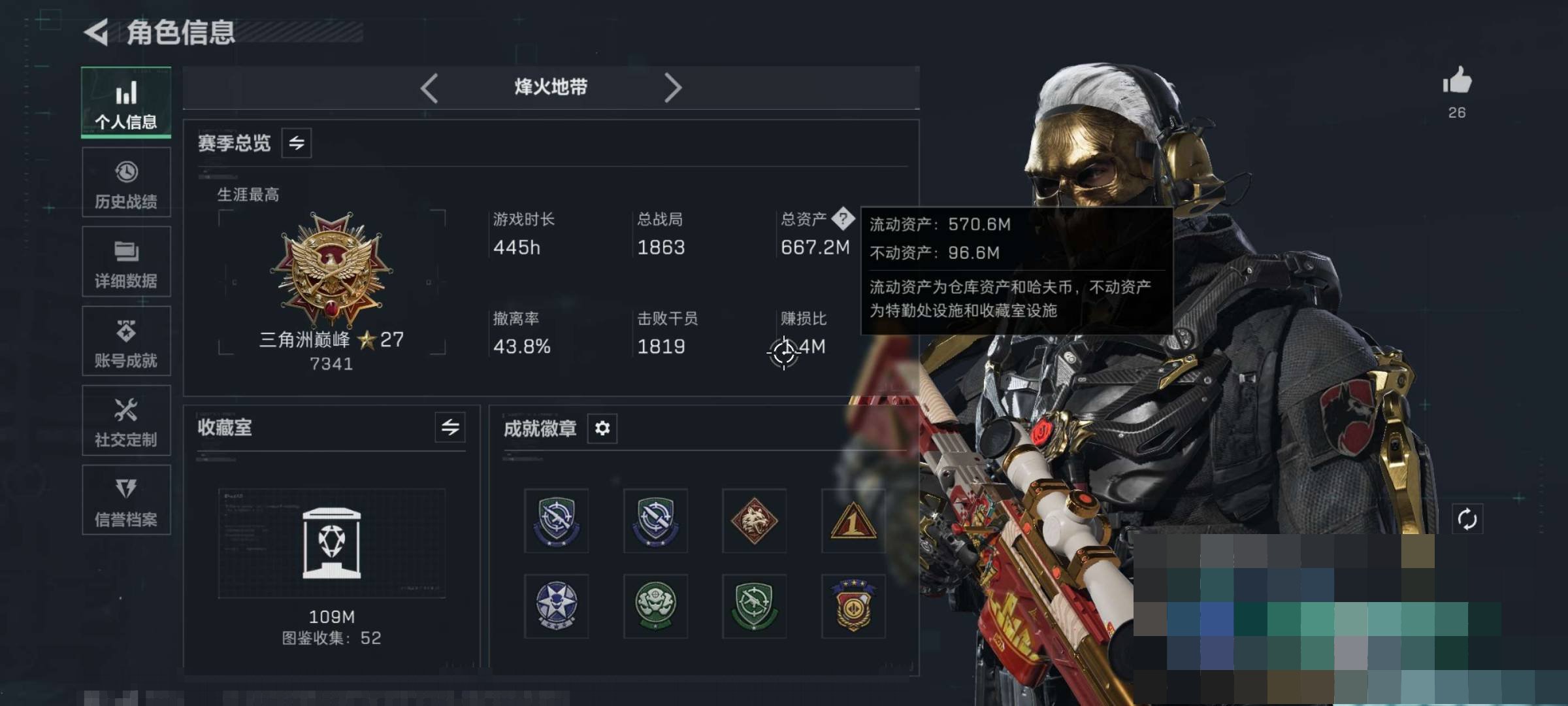The height and width of the screenshot is (706, 1568).
Task: Select the wolf head diamond badge
Action: 754,521
